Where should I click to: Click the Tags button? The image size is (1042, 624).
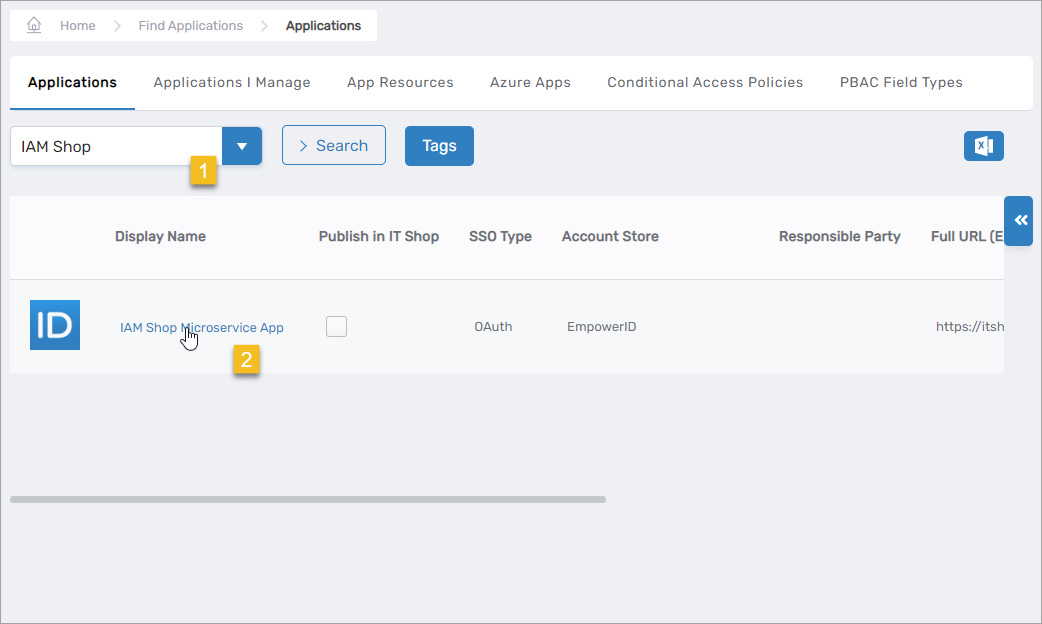click(439, 146)
